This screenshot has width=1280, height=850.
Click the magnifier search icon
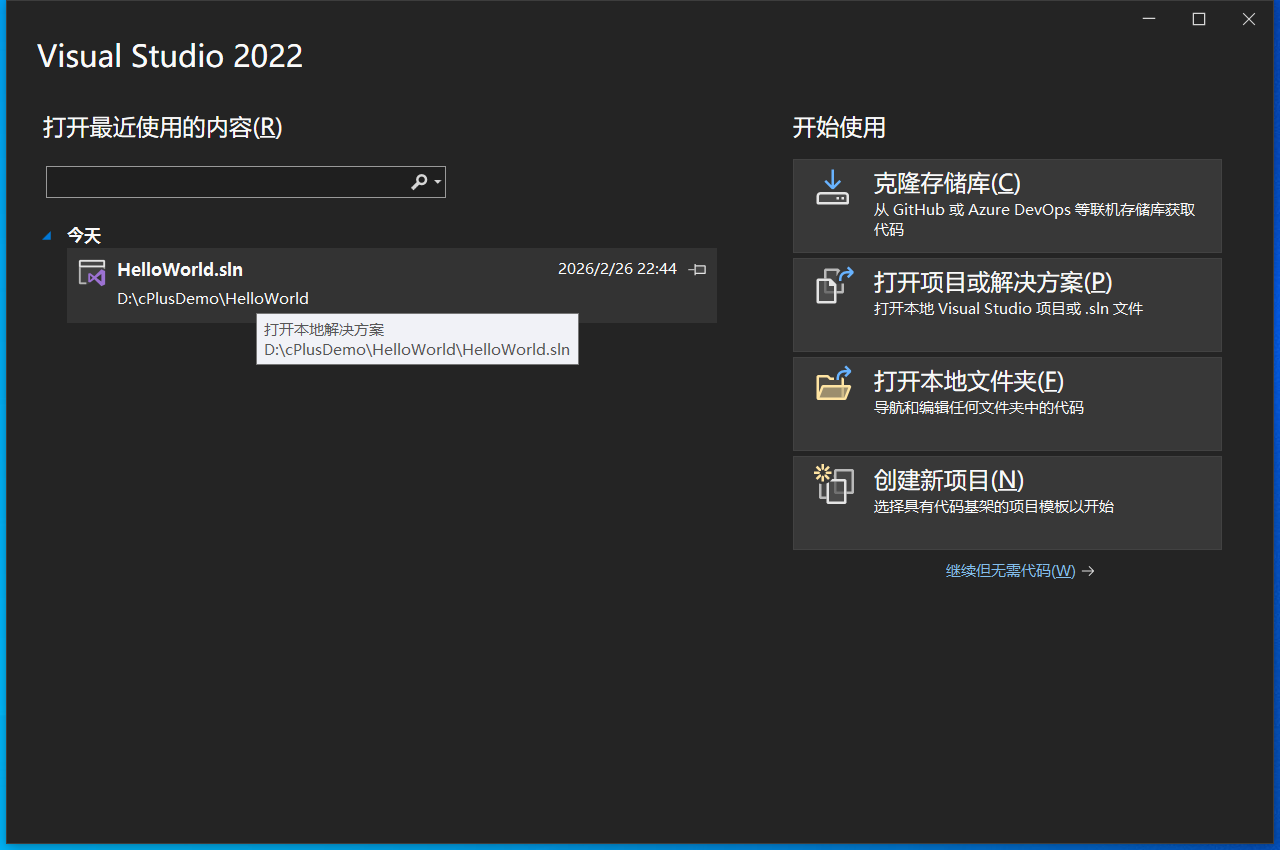coord(419,181)
